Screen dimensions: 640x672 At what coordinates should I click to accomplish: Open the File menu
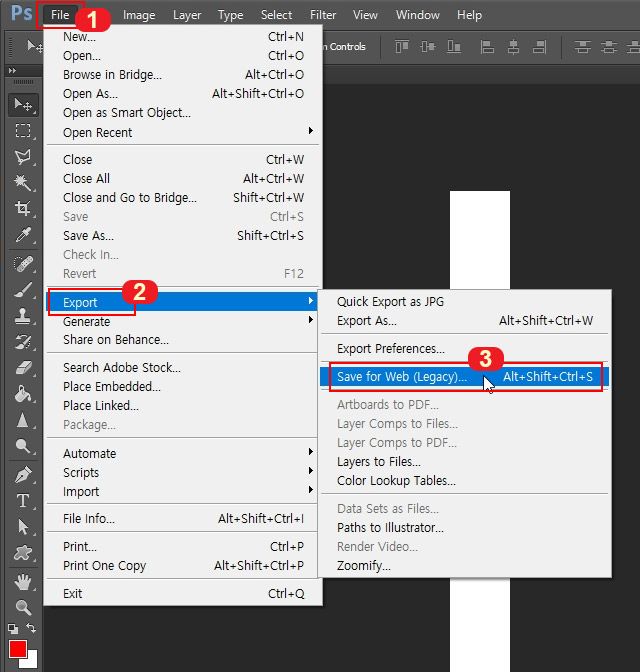[60, 15]
